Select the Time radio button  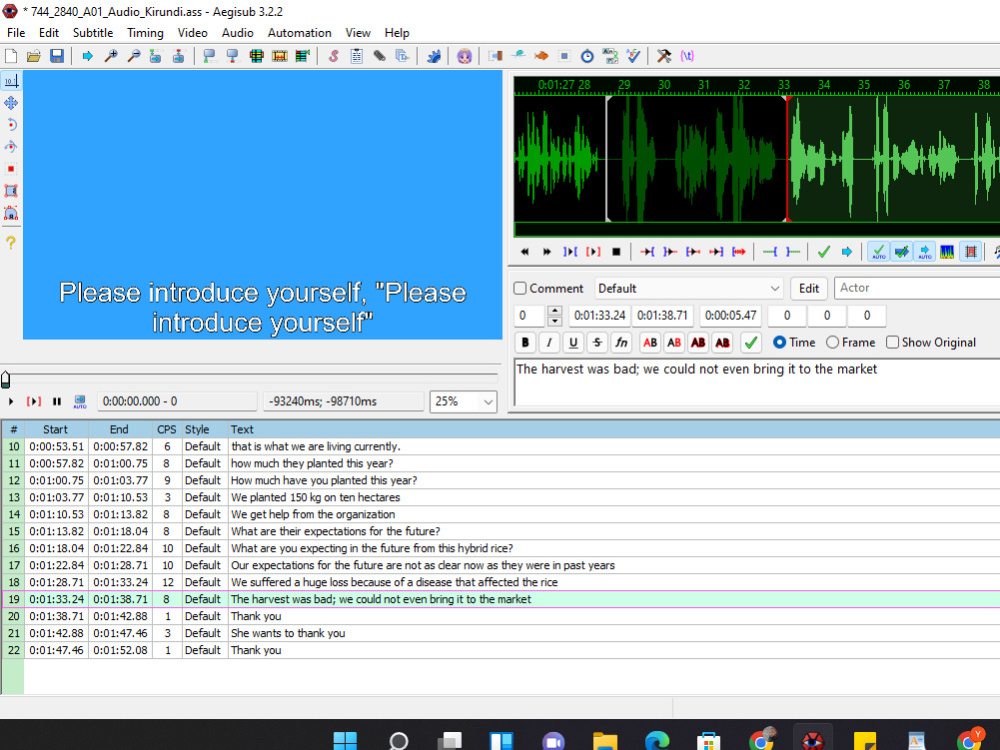pos(779,342)
